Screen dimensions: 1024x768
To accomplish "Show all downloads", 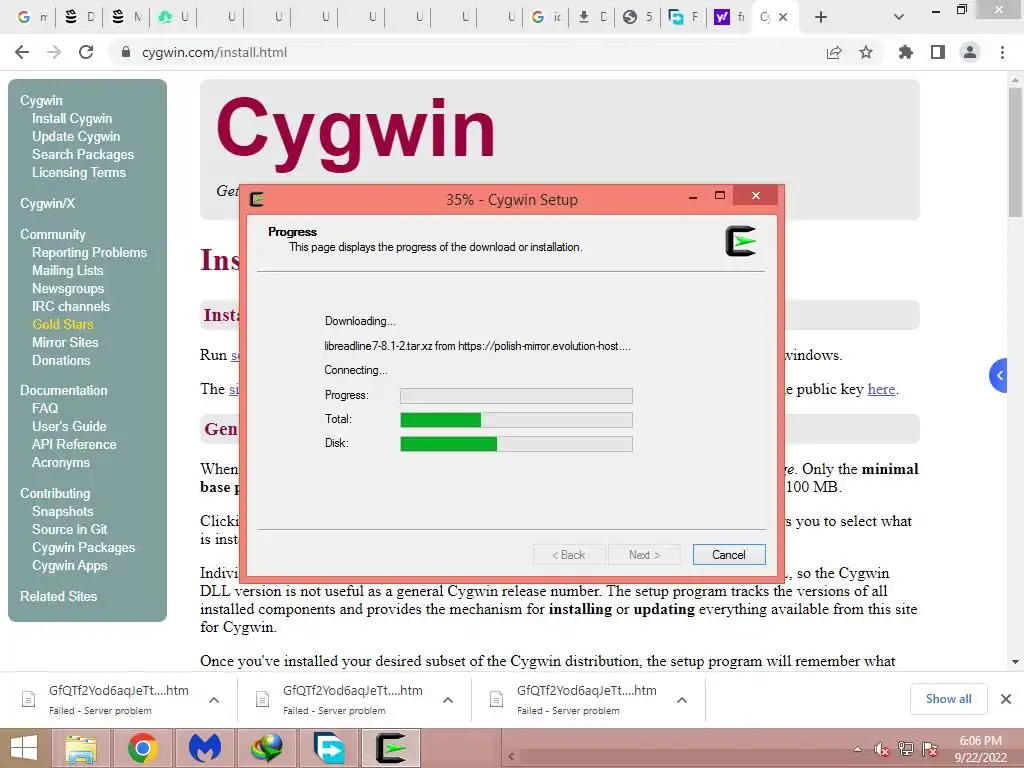I will 948,699.
